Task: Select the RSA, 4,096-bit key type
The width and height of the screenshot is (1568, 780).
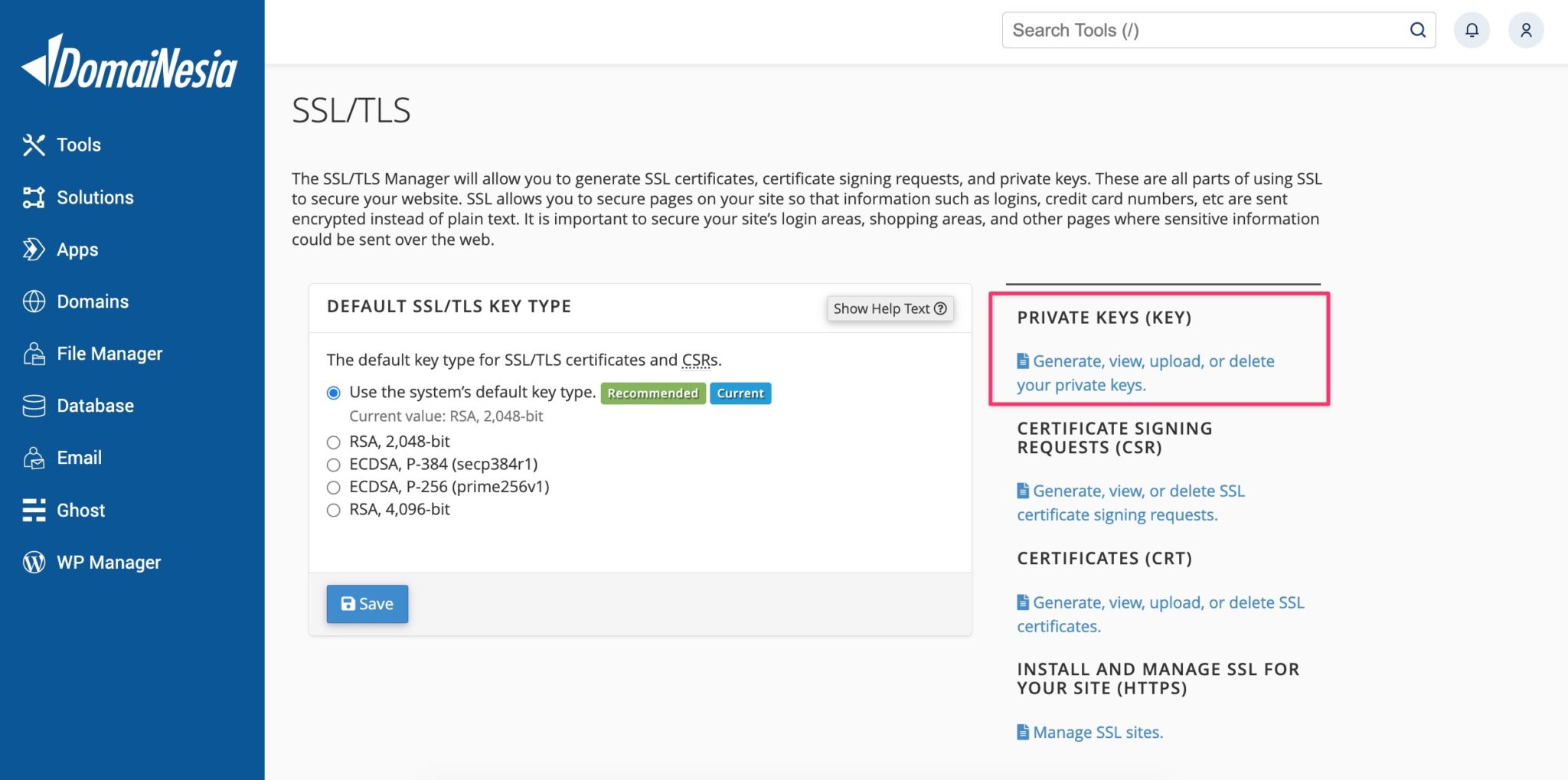Action: point(333,509)
